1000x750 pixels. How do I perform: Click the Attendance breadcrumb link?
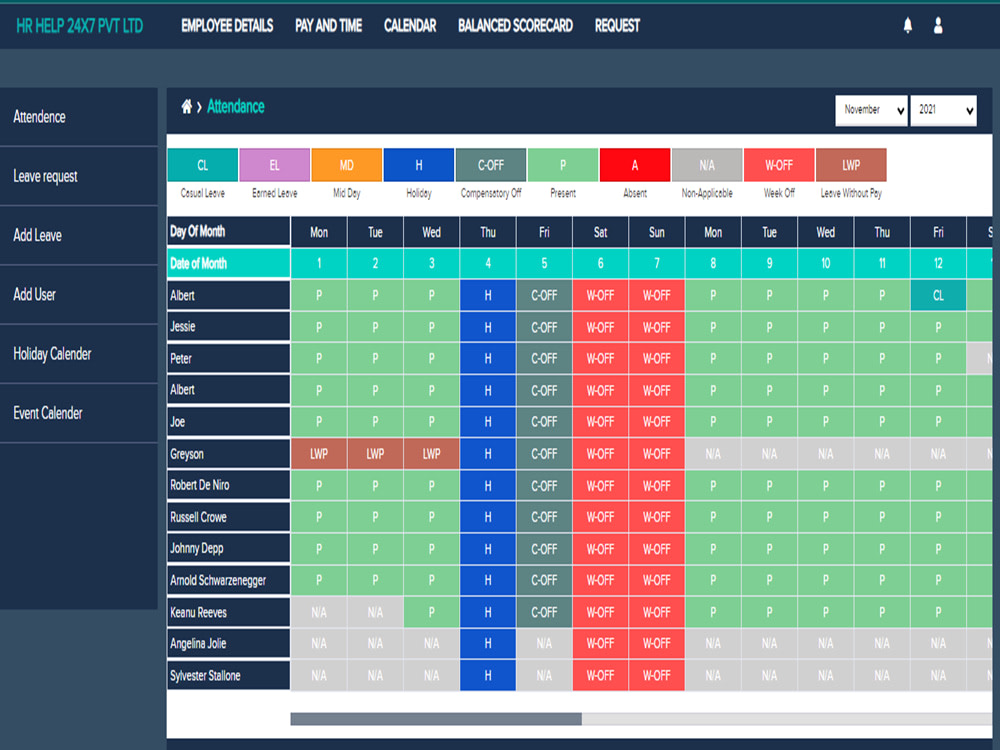click(235, 107)
